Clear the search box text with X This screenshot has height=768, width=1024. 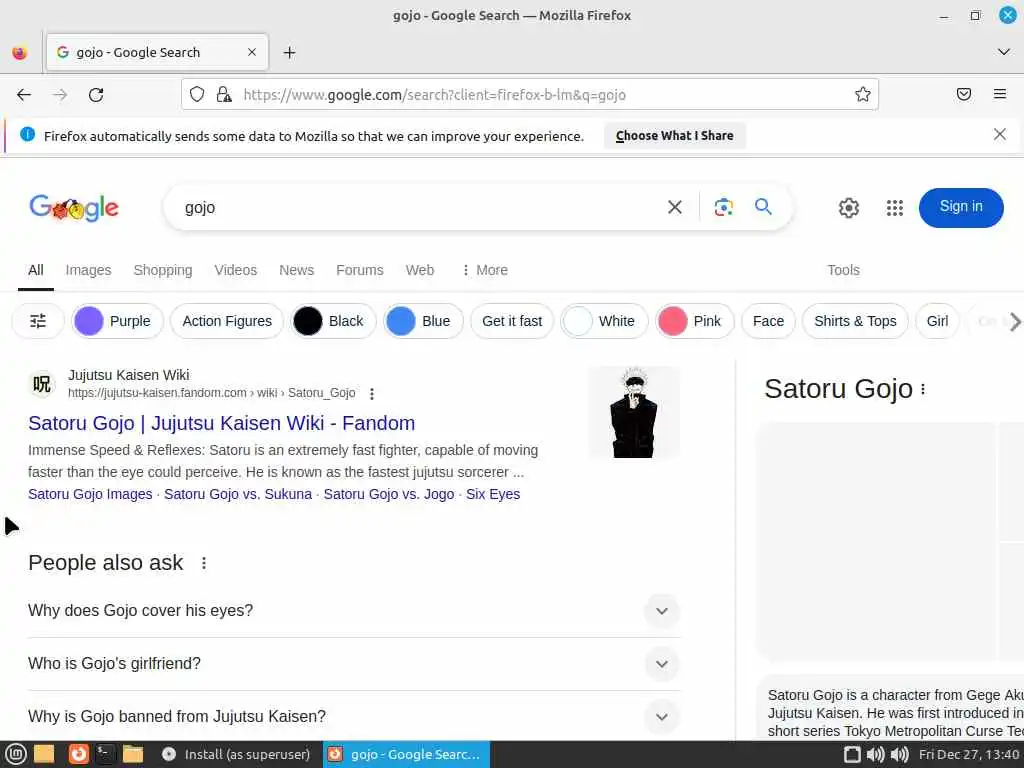(675, 207)
